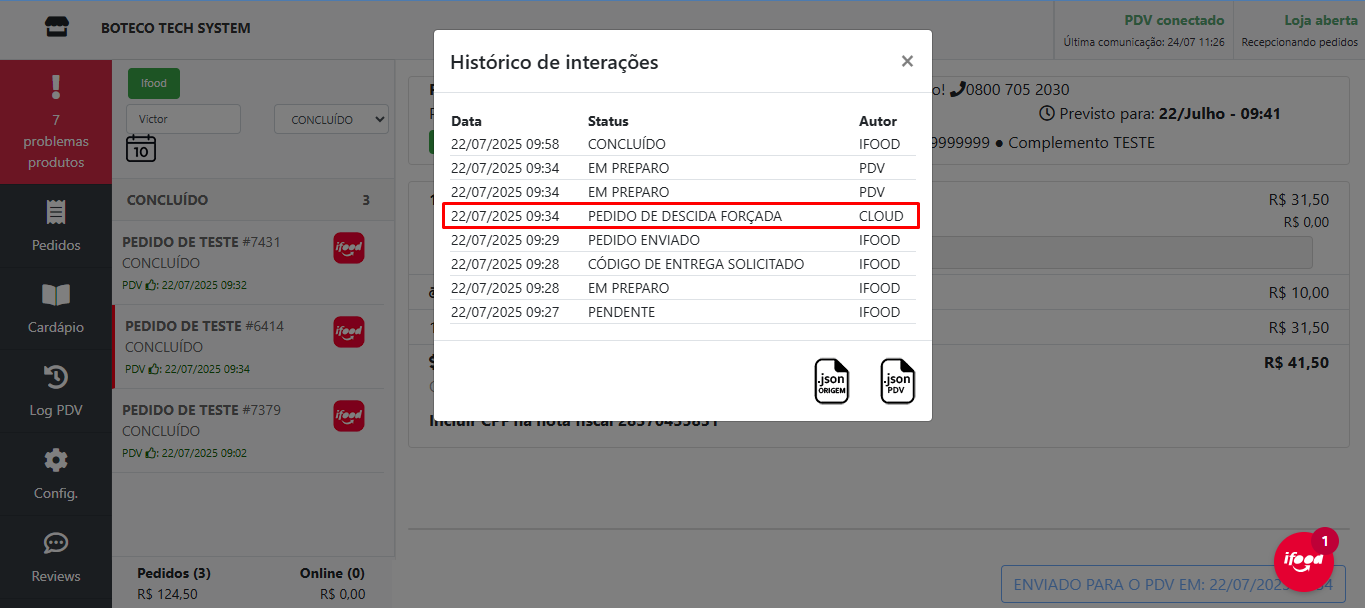
Task: Download the .json PDV file
Action: point(897,381)
